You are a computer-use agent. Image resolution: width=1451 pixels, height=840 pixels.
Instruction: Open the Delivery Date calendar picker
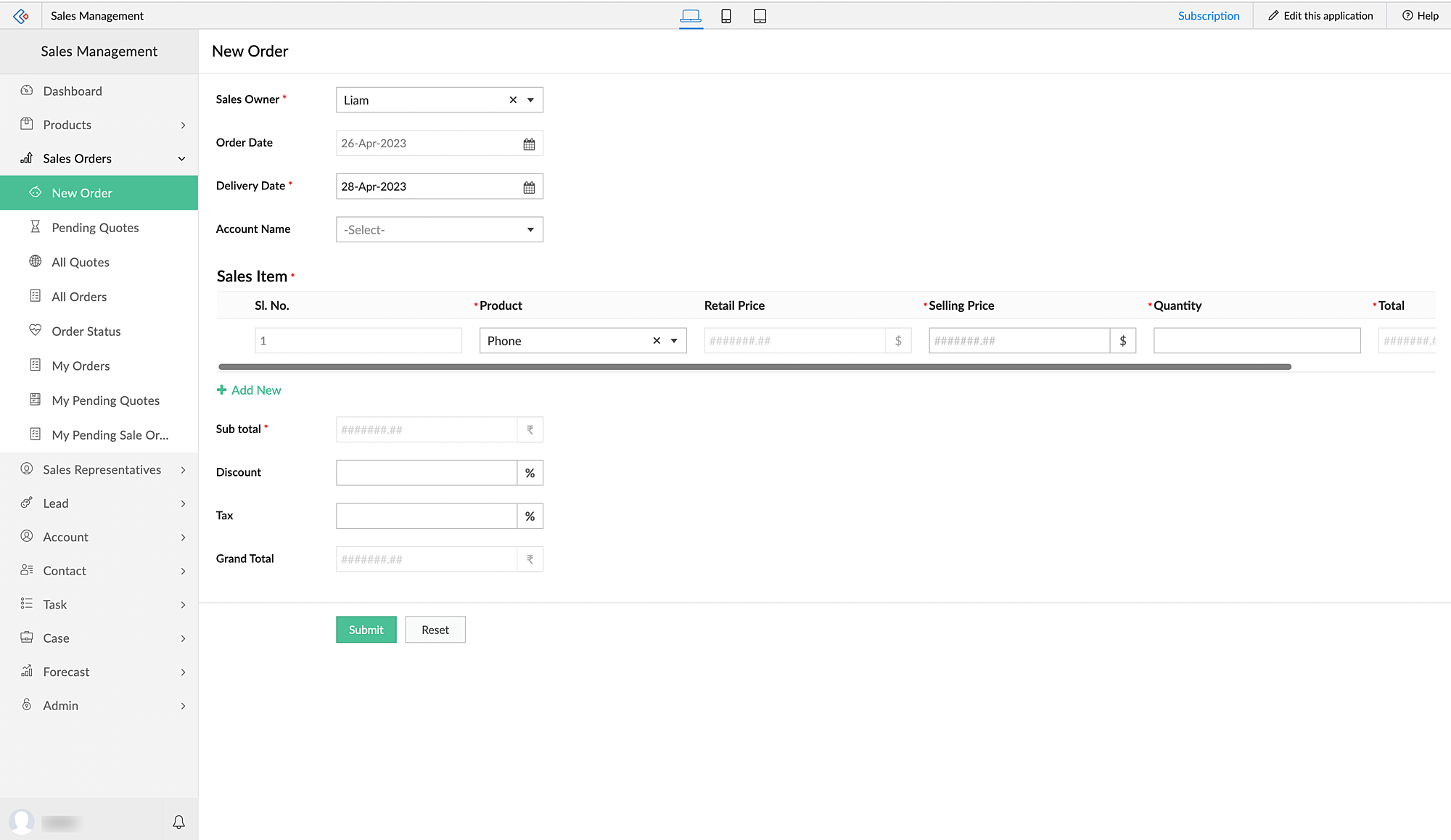coord(529,187)
